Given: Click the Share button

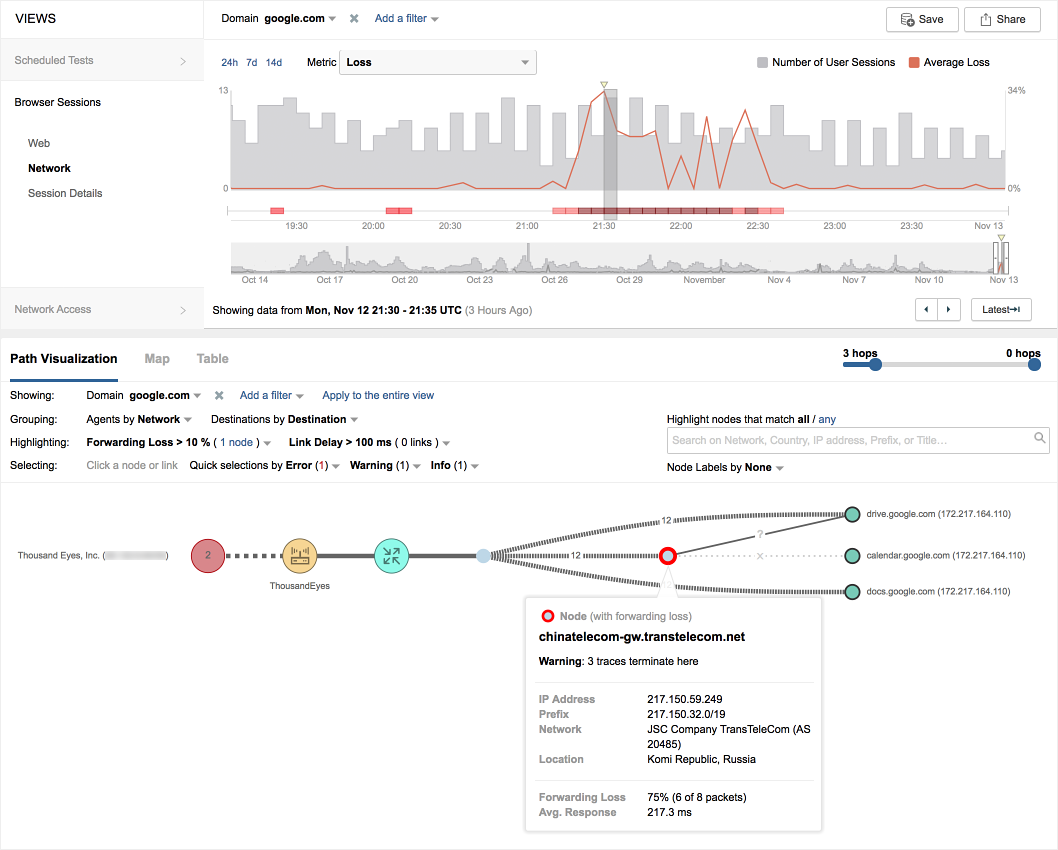Looking at the screenshot, I should pyautogui.click(x=1001, y=19).
